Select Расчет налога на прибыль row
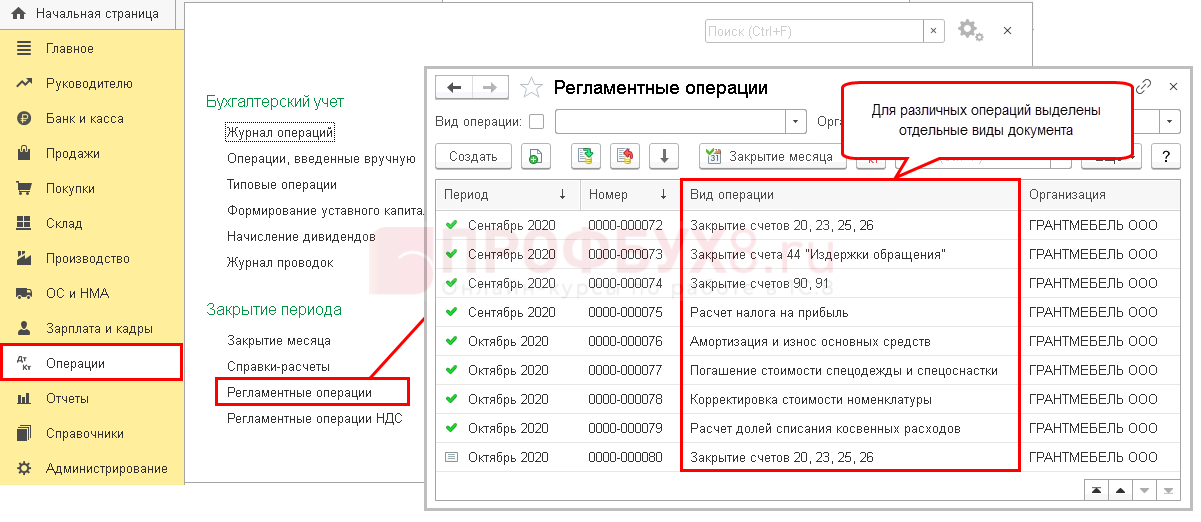Viewport: 1201px width, 522px height. point(810,313)
